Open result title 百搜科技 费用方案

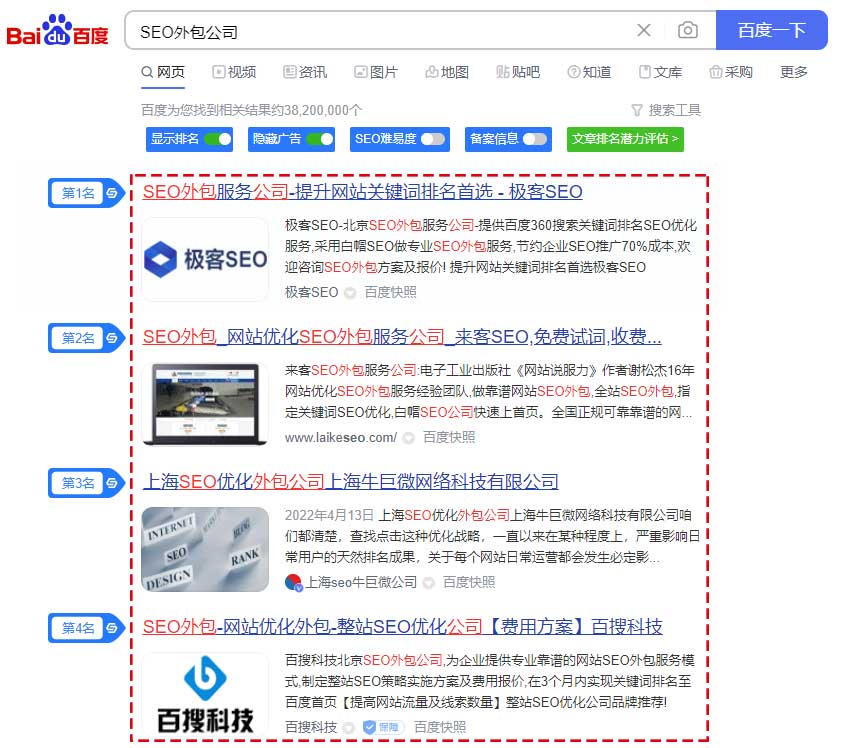tap(403, 627)
